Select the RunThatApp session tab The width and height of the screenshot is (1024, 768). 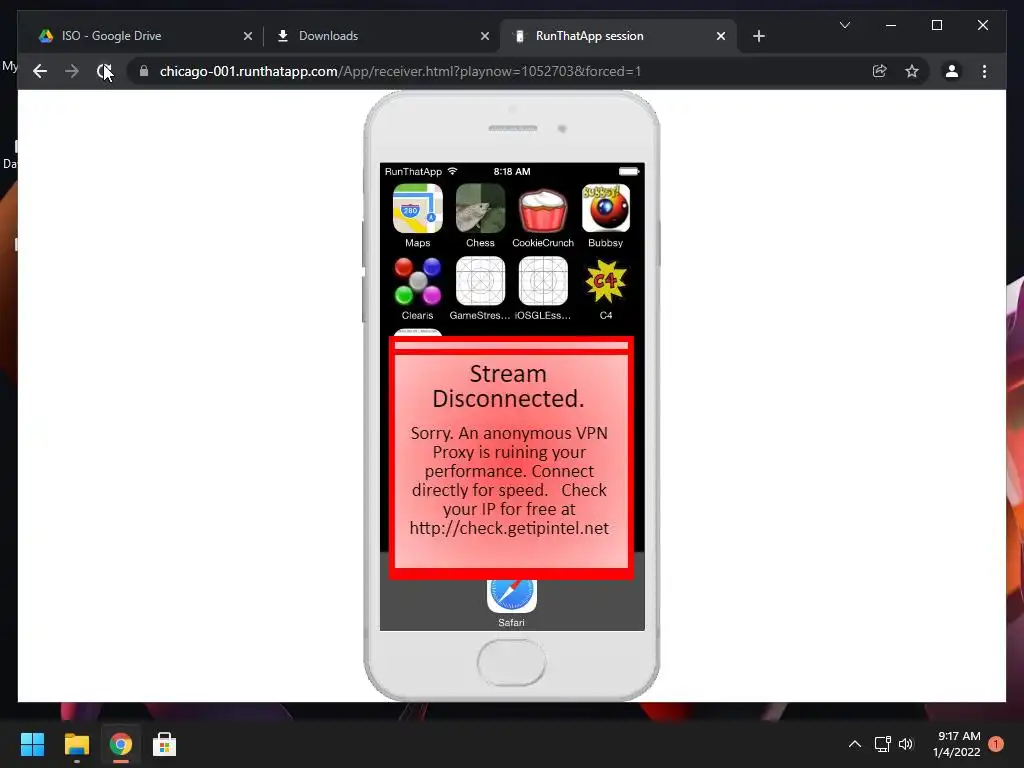(x=618, y=36)
